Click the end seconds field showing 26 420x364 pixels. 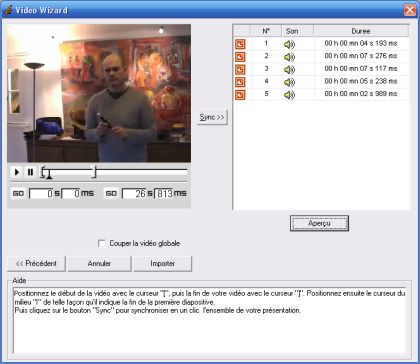pos(134,194)
